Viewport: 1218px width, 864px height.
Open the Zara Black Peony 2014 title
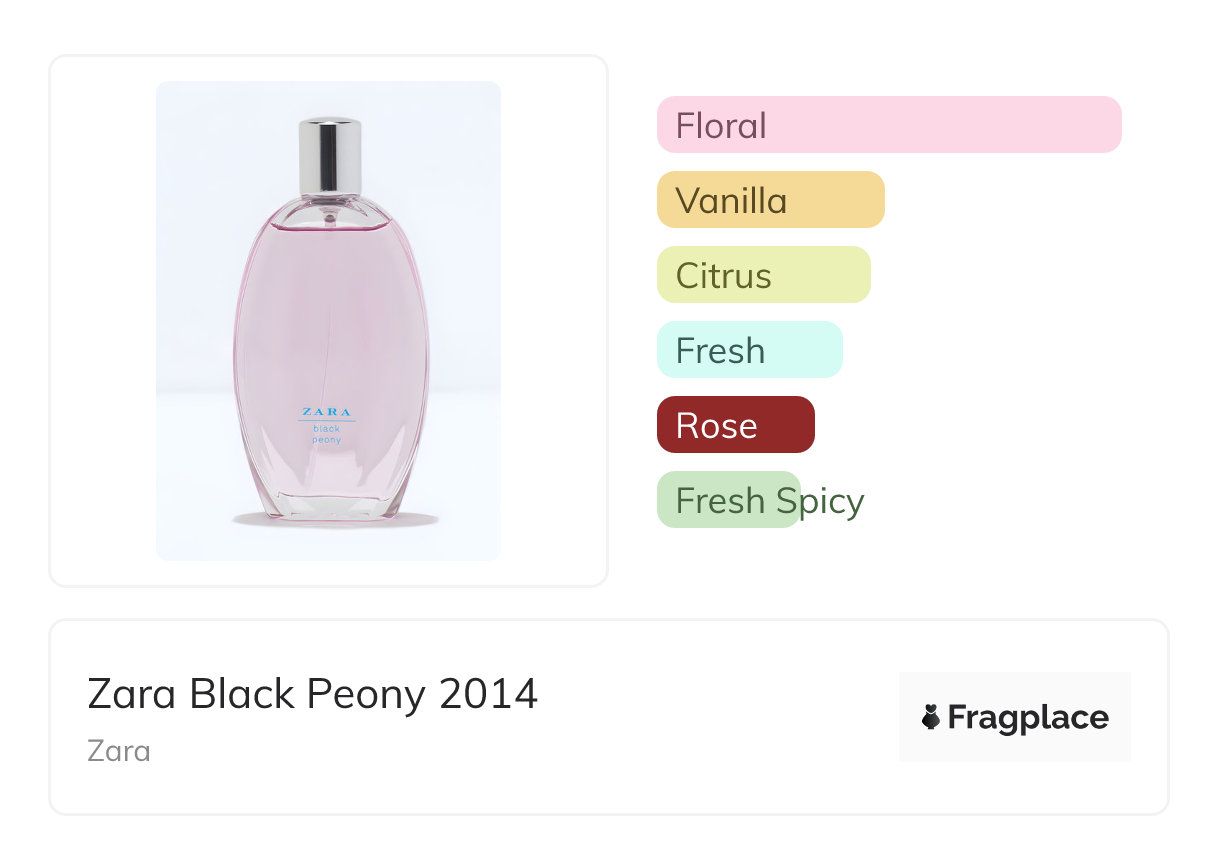click(312, 694)
